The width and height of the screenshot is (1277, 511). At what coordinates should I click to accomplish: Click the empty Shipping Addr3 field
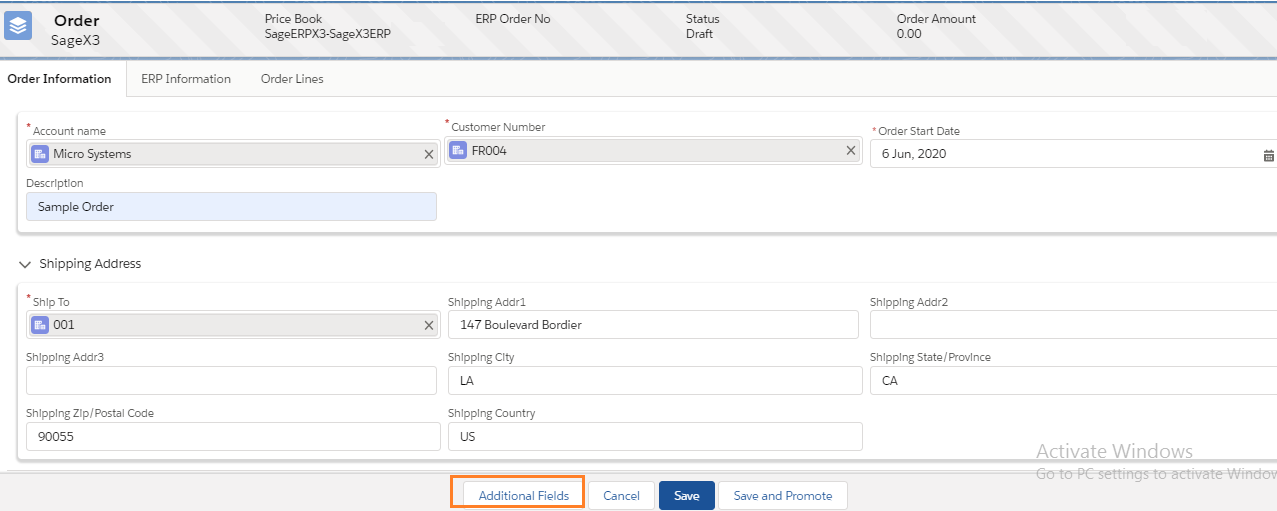(x=232, y=381)
